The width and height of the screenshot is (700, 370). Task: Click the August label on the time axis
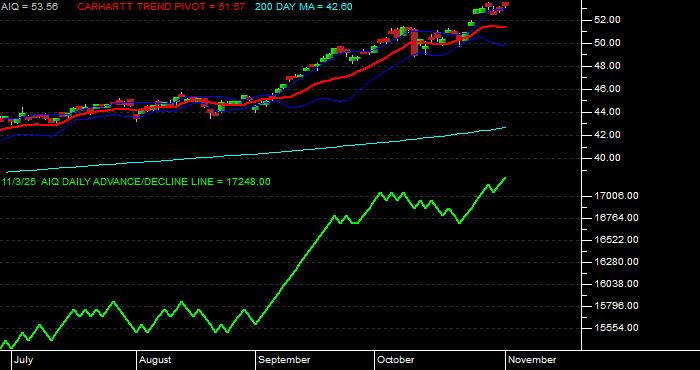155,360
